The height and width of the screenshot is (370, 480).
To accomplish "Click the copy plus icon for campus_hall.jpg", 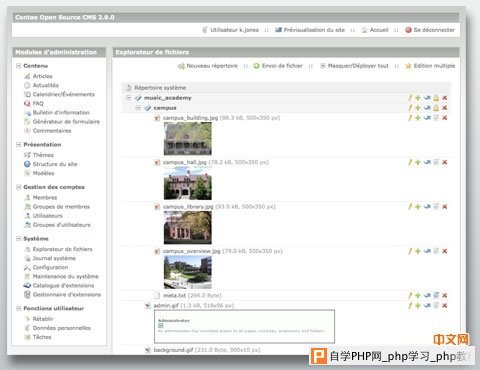I will 418,162.
